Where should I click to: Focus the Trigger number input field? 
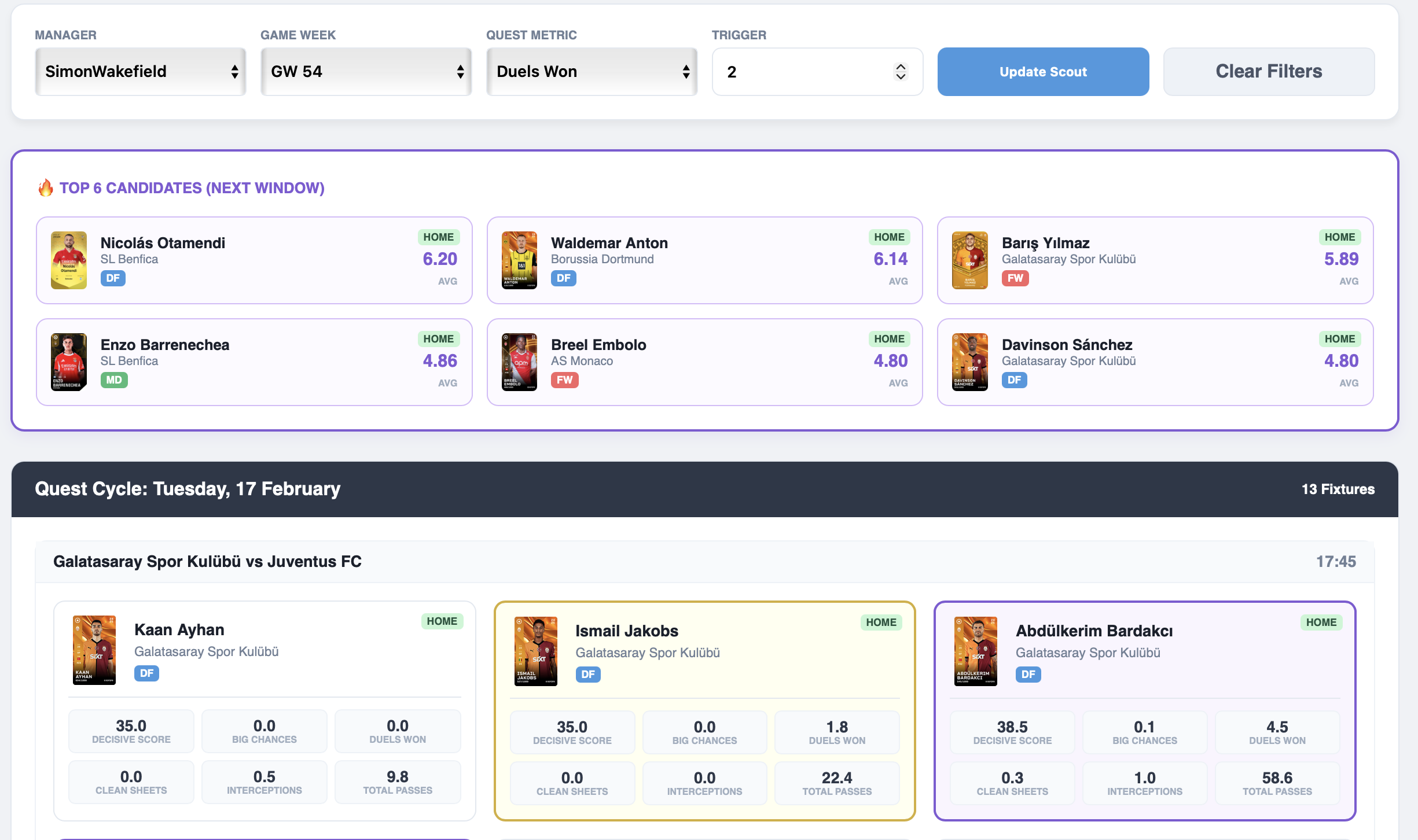tap(817, 72)
